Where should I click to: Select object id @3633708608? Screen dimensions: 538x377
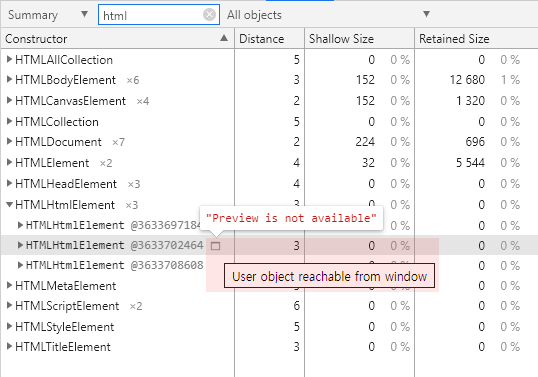tap(167, 265)
